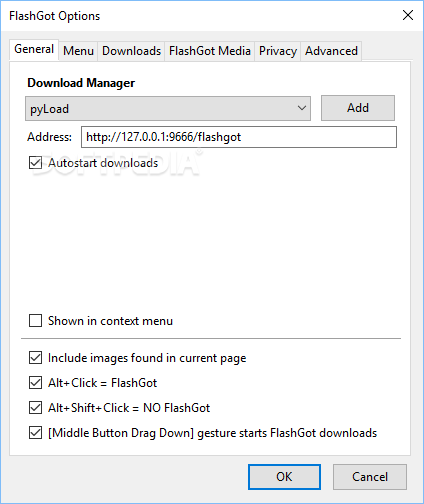This screenshot has height=504, width=424.
Task: Toggle Include images found in current page
Action: click(x=35, y=358)
